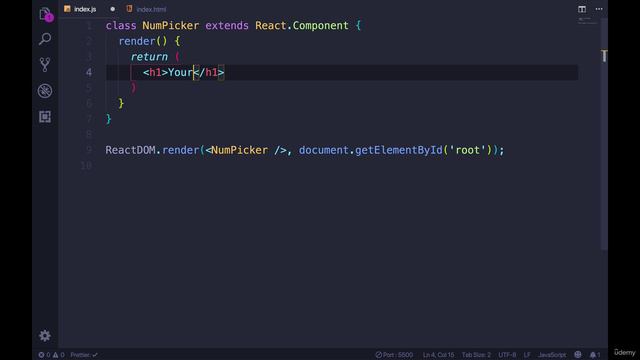
Task: Open the Extensions view
Action: [45, 117]
